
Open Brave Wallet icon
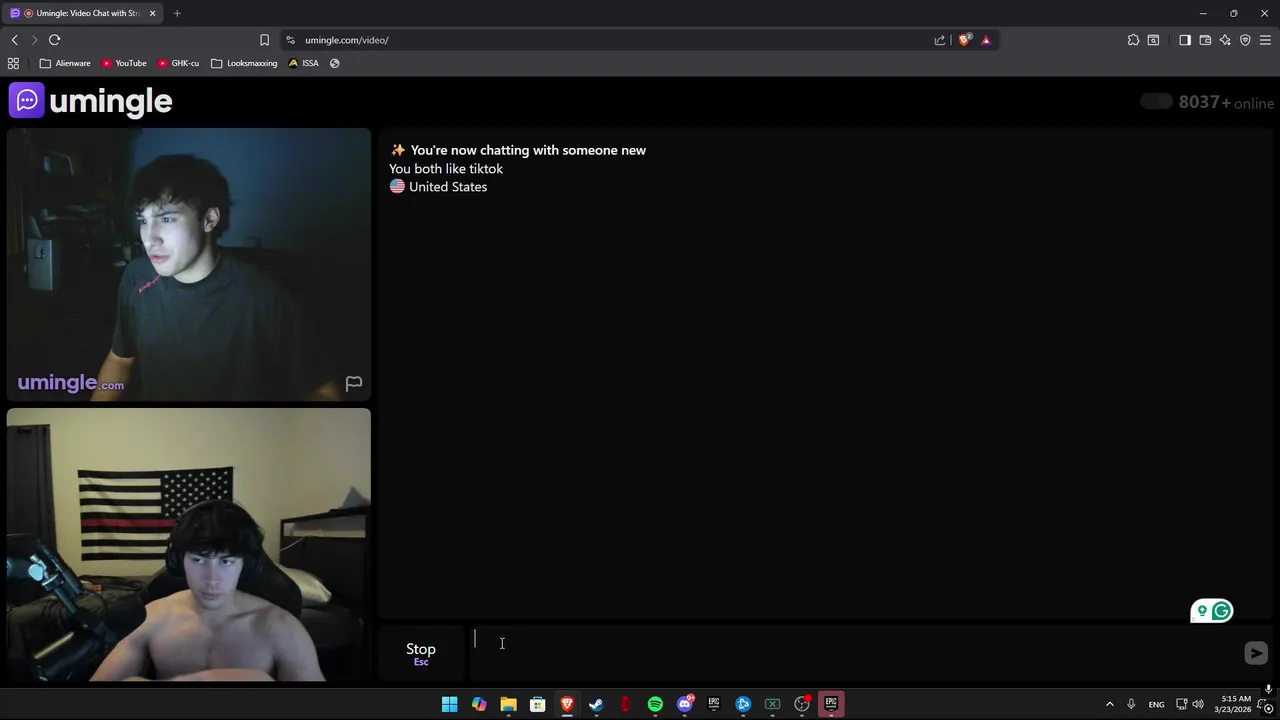click(x=1205, y=40)
